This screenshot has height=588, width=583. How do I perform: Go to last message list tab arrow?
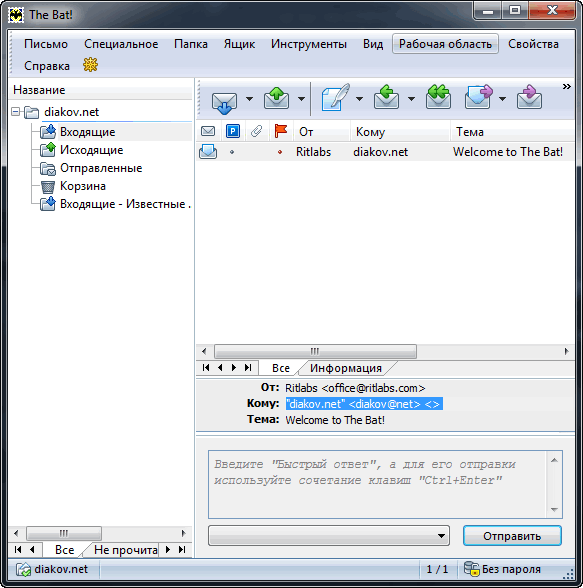(248, 368)
